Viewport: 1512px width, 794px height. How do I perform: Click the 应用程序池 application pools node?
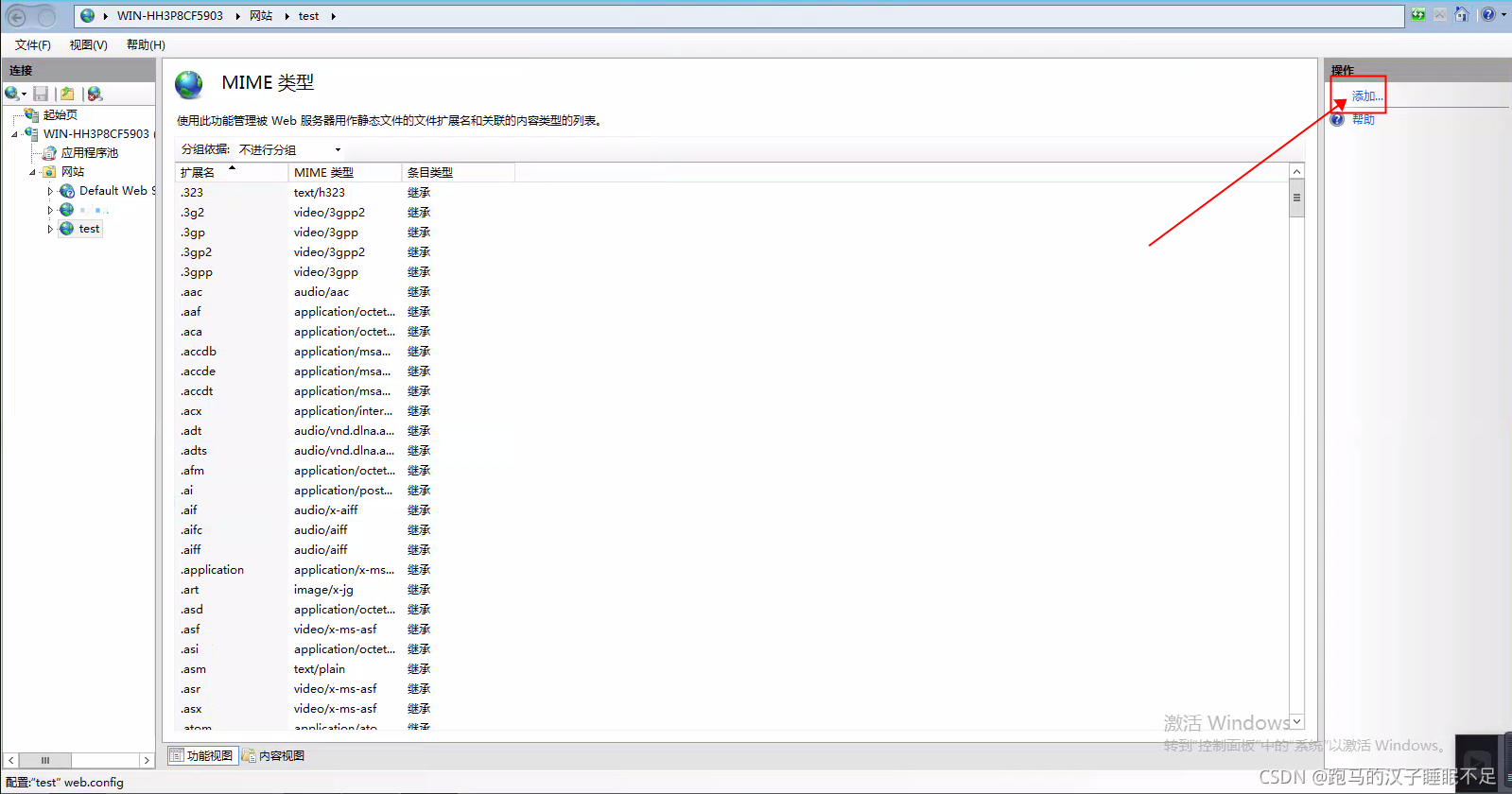[x=89, y=153]
